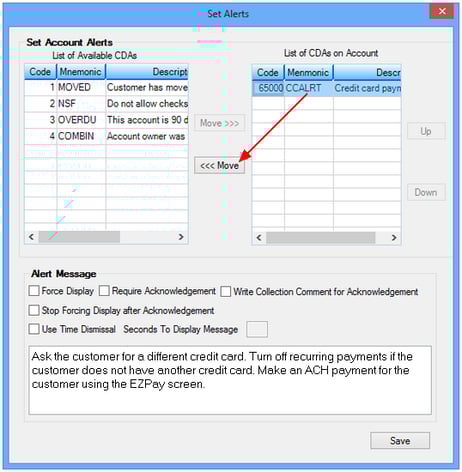The height and width of the screenshot is (472, 462).
Task: Click the <<< Move button
Action: coord(219,165)
